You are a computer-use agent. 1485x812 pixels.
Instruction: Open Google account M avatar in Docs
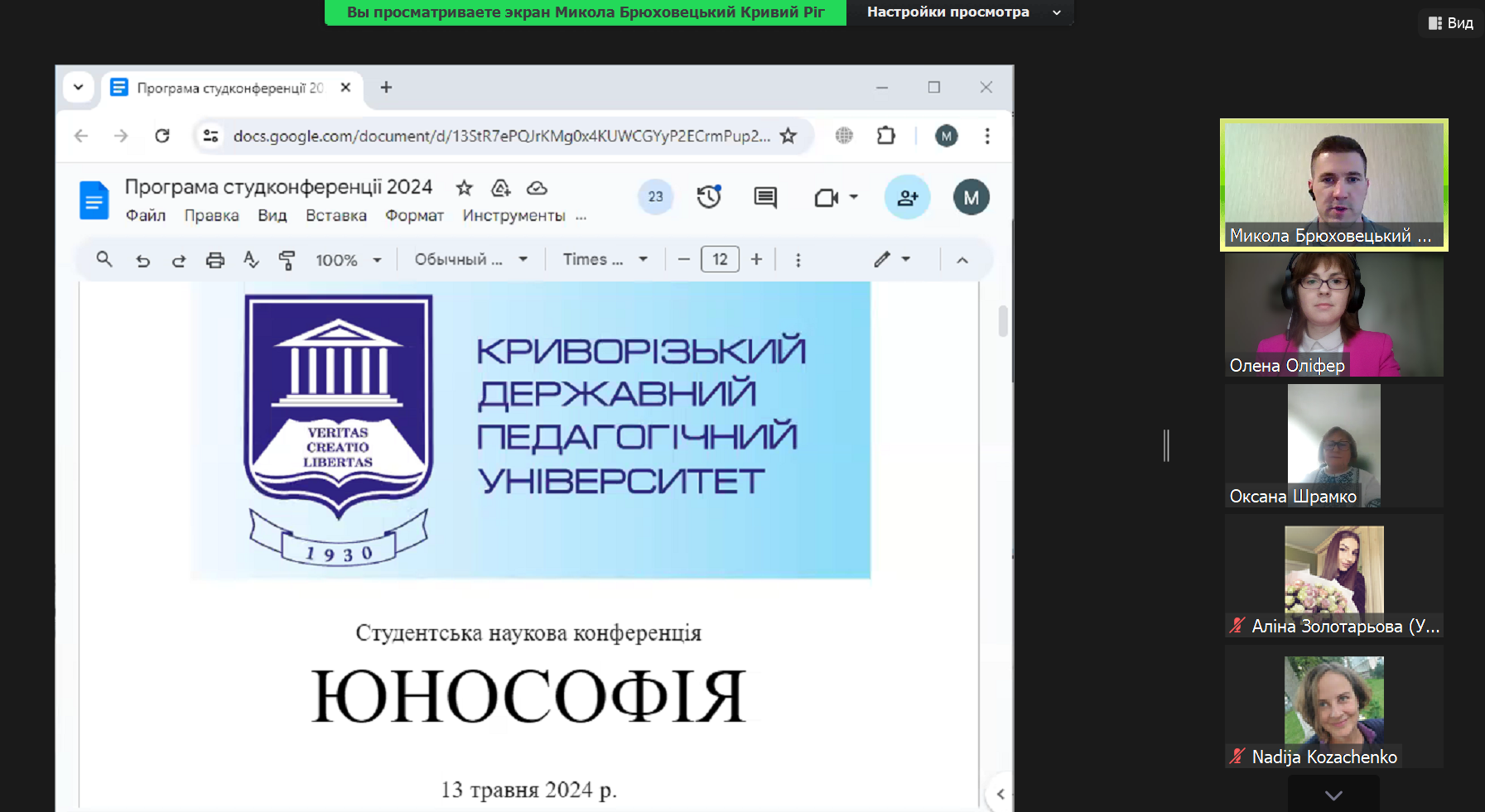971,197
